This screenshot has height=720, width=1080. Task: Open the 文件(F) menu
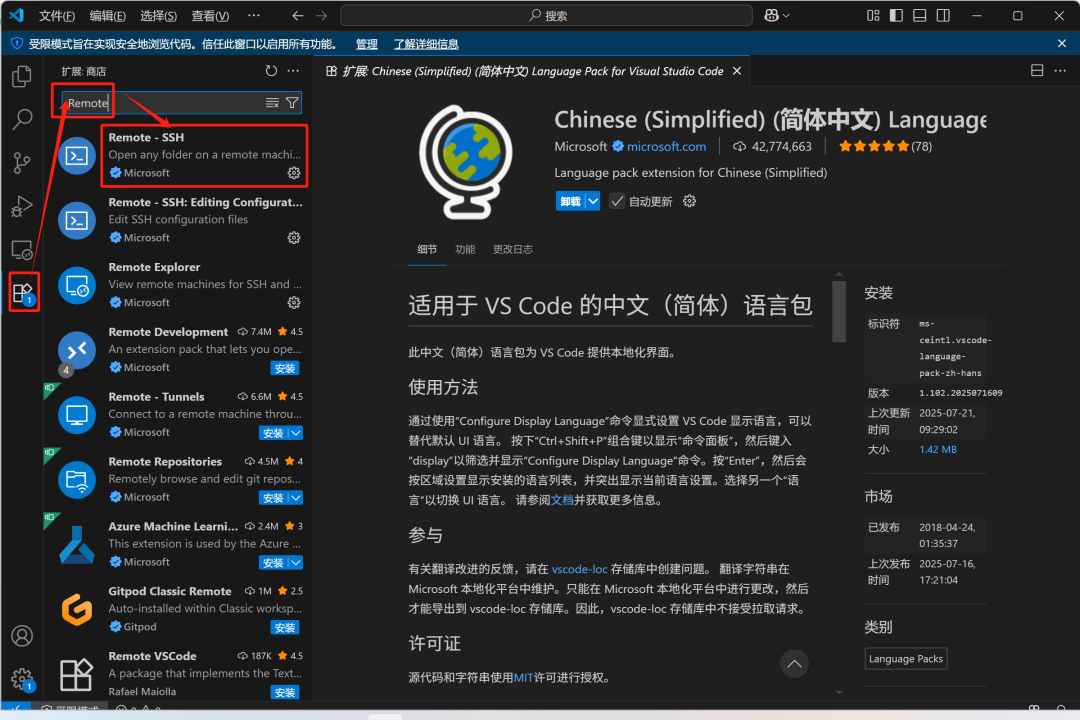click(x=56, y=15)
